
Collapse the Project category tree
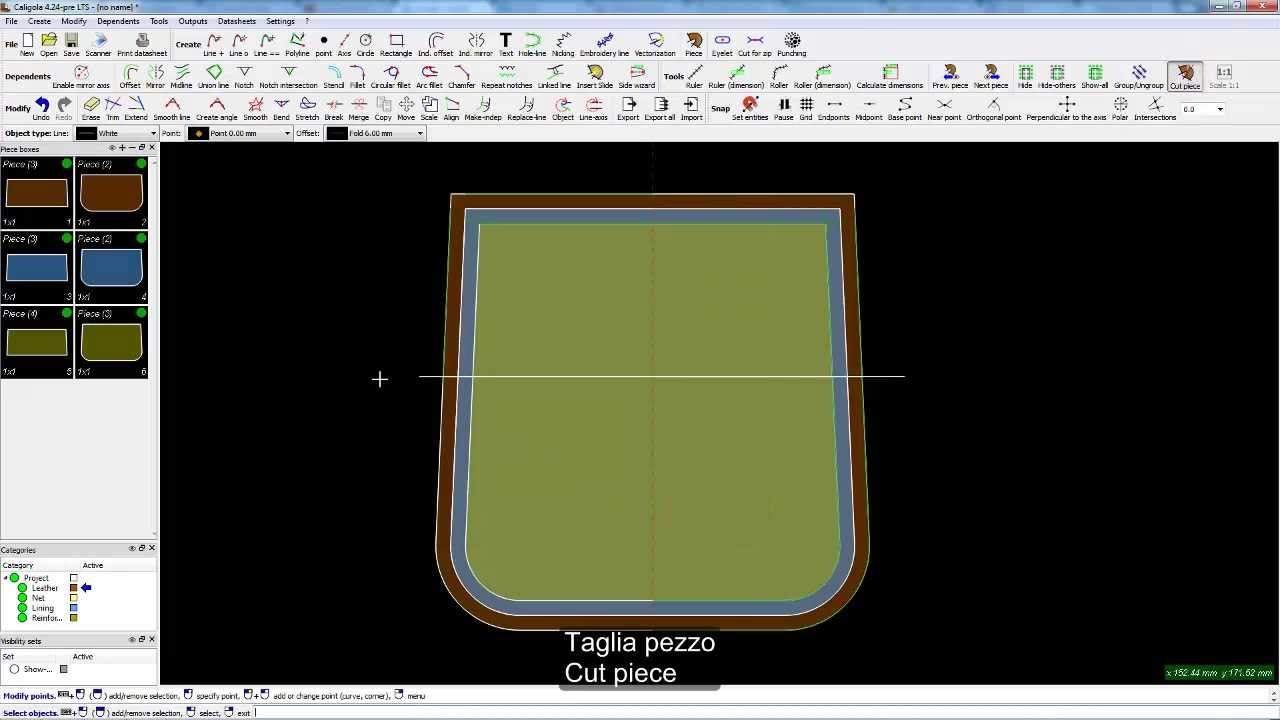pos(5,578)
